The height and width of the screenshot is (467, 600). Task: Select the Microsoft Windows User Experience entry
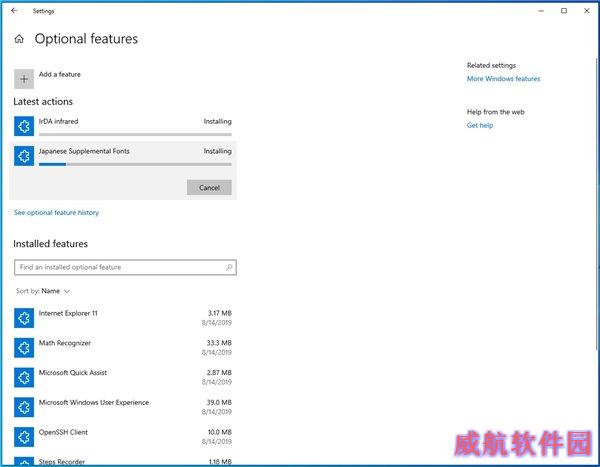coord(123,407)
